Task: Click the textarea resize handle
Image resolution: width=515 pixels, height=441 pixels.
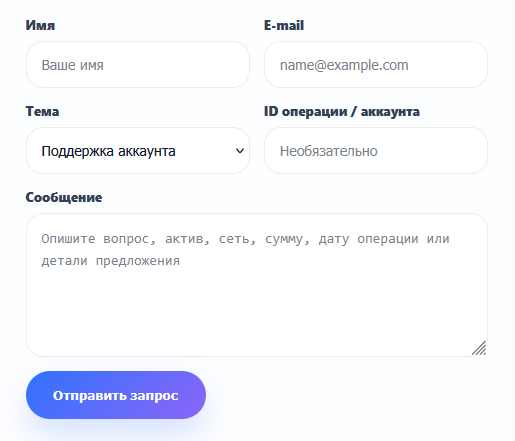Action: coord(479,348)
